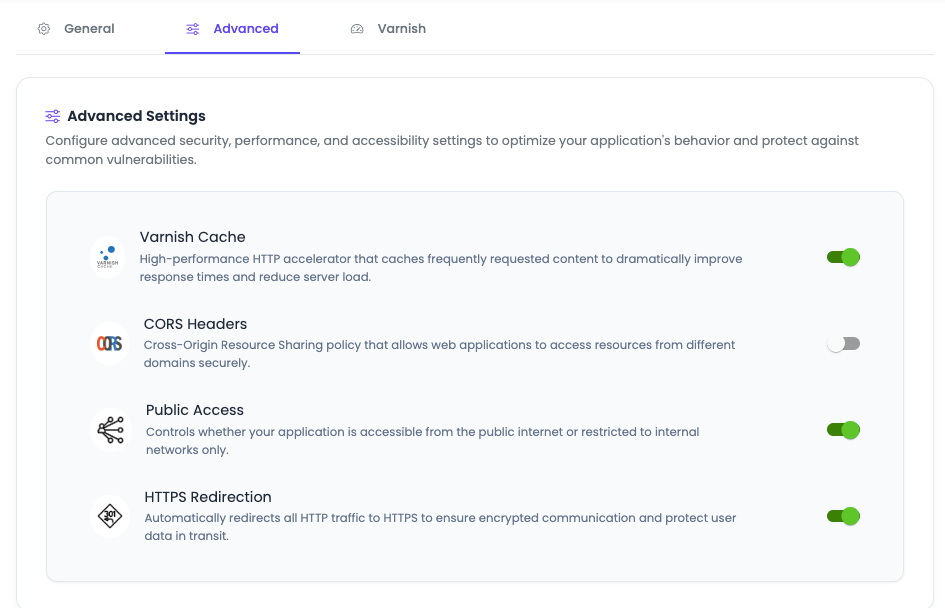Viewport: 945px width, 608px height.
Task: Click the Public Access network icon
Action: coord(108,430)
